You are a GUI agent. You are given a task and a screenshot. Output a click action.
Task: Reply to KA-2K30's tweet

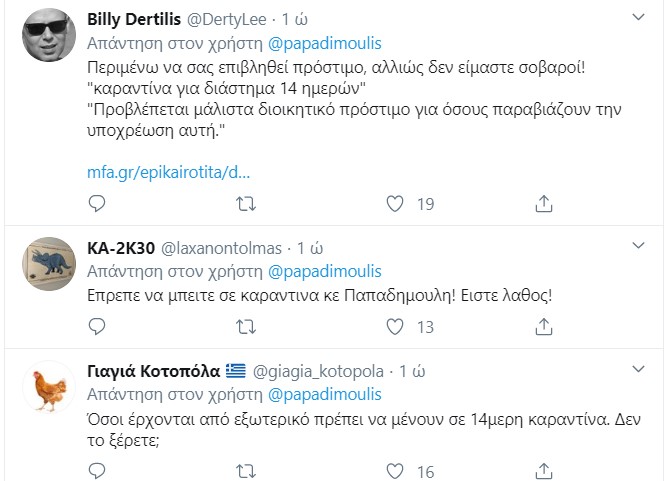(x=97, y=326)
